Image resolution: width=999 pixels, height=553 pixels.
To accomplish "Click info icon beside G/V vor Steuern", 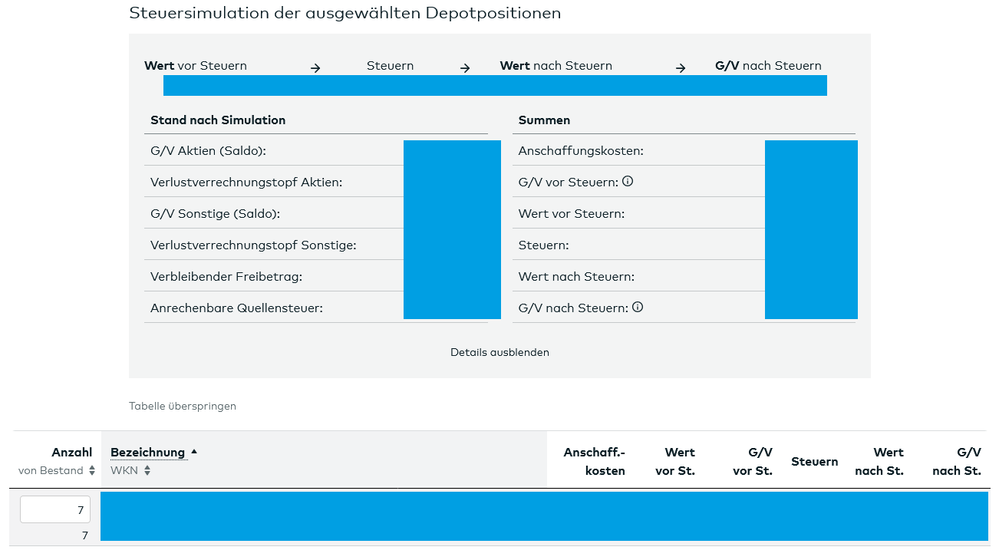I will (x=628, y=182).
